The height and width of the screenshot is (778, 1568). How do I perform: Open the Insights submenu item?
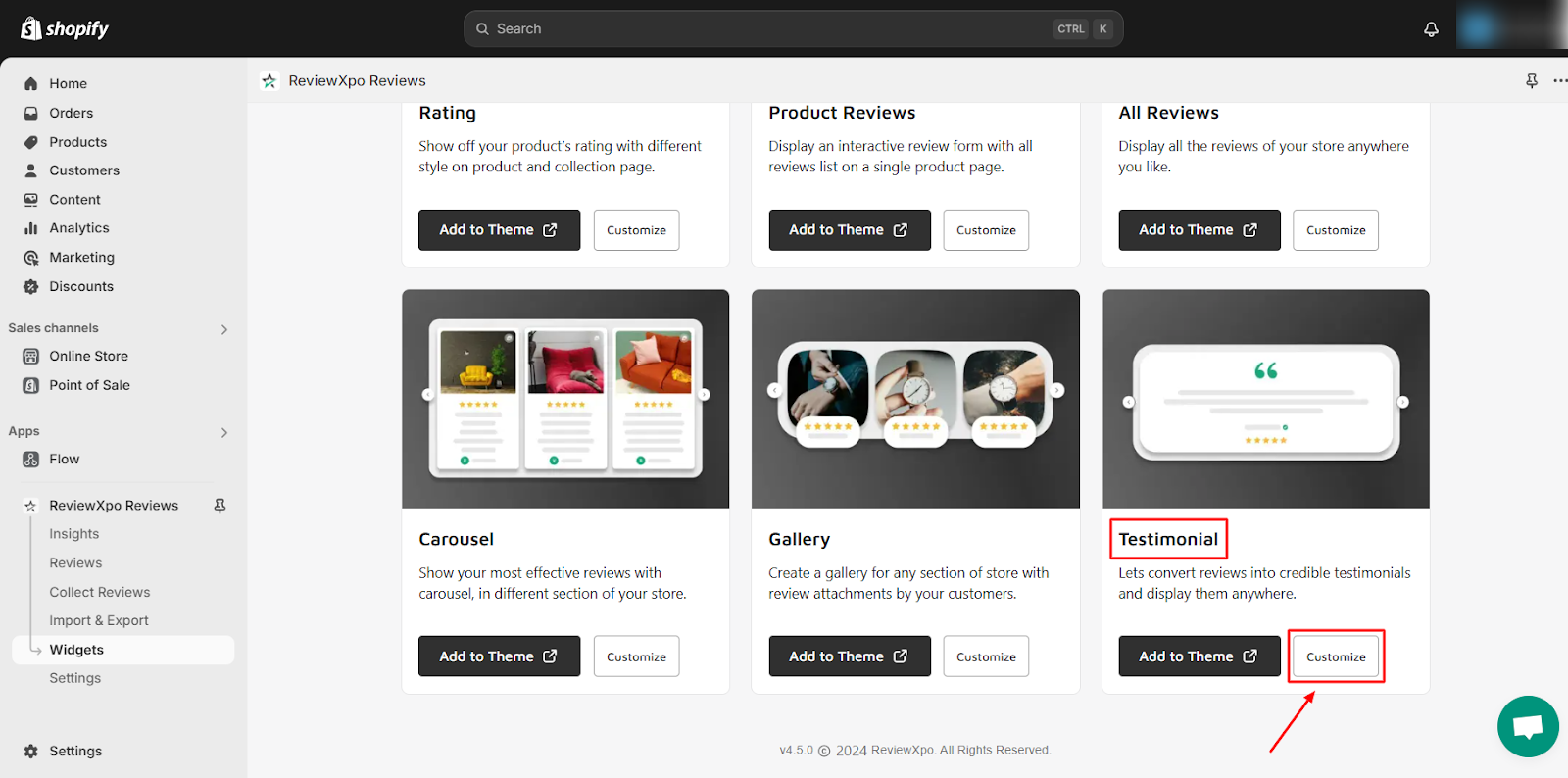pyautogui.click(x=74, y=534)
